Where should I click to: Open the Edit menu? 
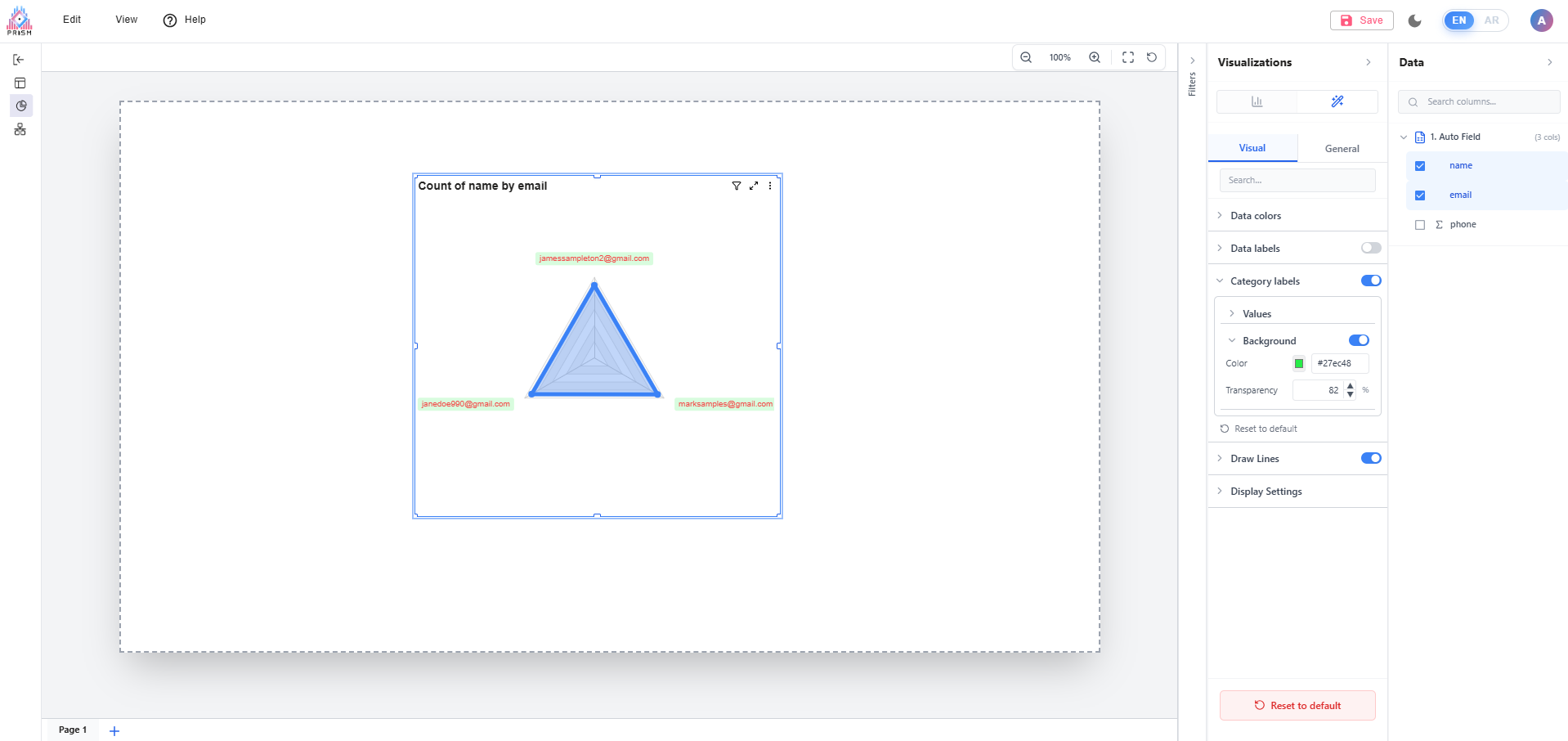72,20
